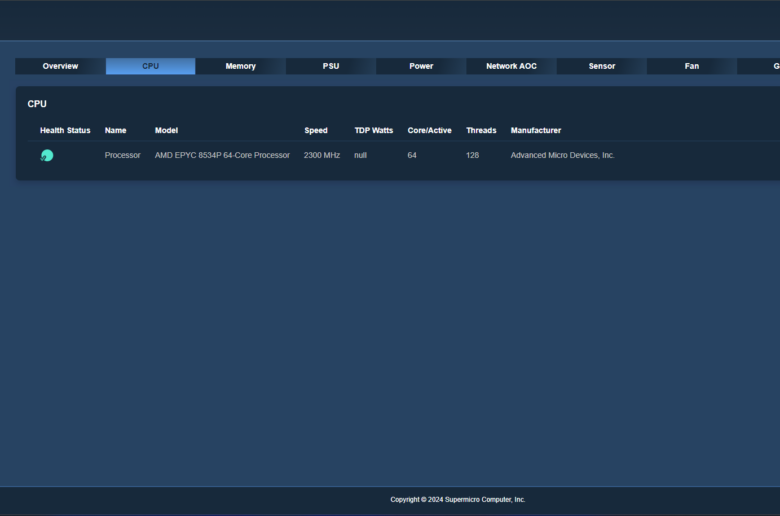Open the Overview tab
The width and height of the screenshot is (780, 516).
pyautogui.click(x=60, y=66)
